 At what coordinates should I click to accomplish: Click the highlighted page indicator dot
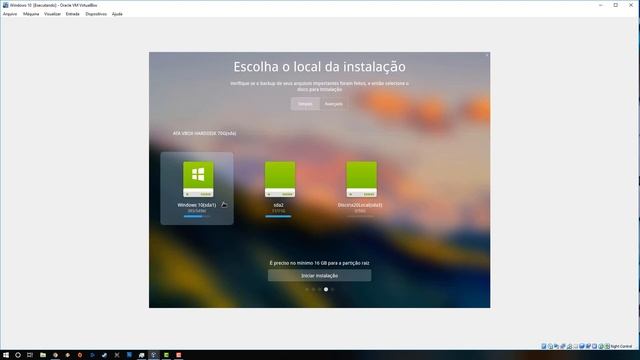326,289
